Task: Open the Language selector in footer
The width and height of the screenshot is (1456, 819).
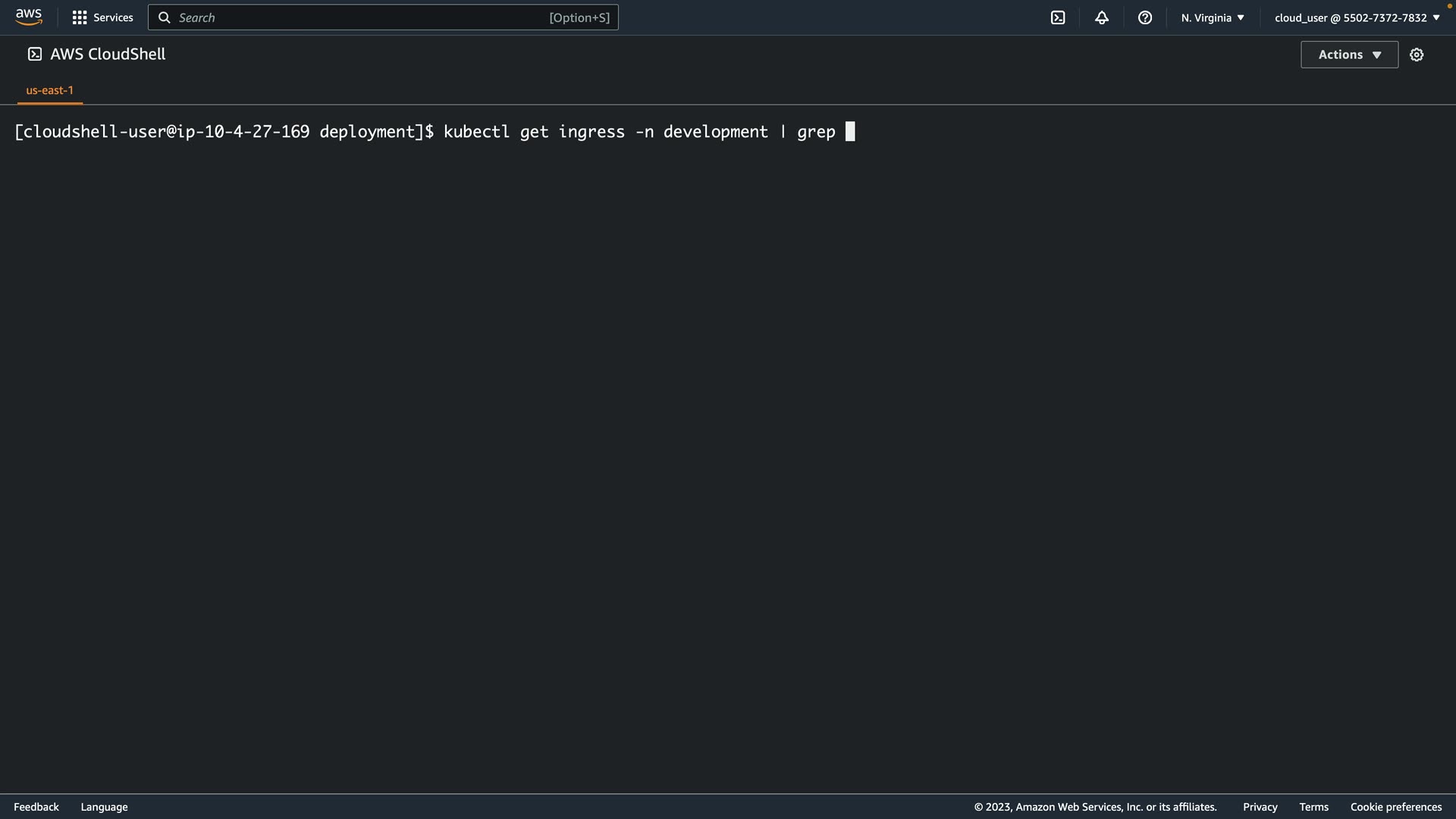Action: coord(104,807)
